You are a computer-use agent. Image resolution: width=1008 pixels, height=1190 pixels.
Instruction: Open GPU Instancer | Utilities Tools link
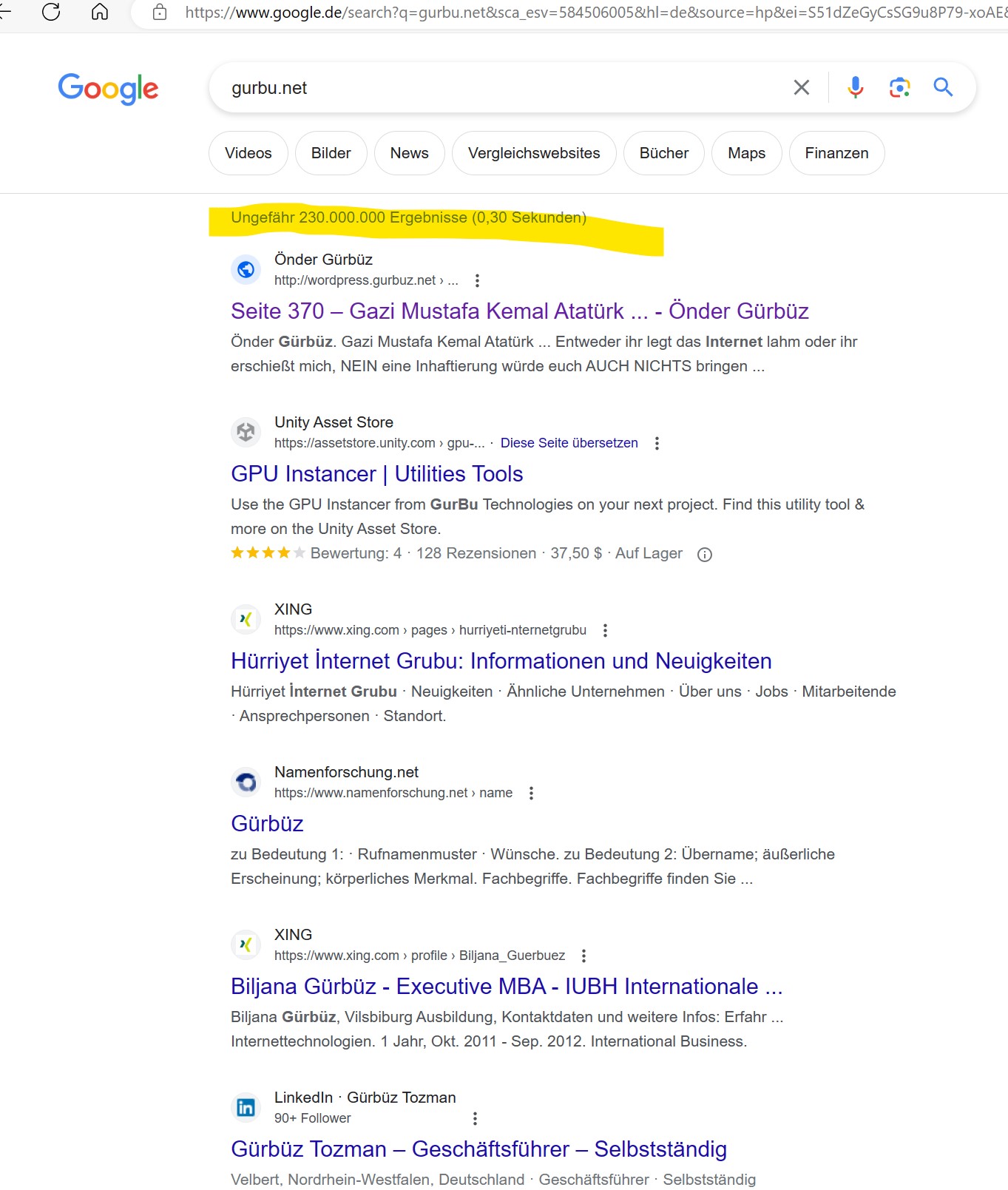[x=377, y=474]
